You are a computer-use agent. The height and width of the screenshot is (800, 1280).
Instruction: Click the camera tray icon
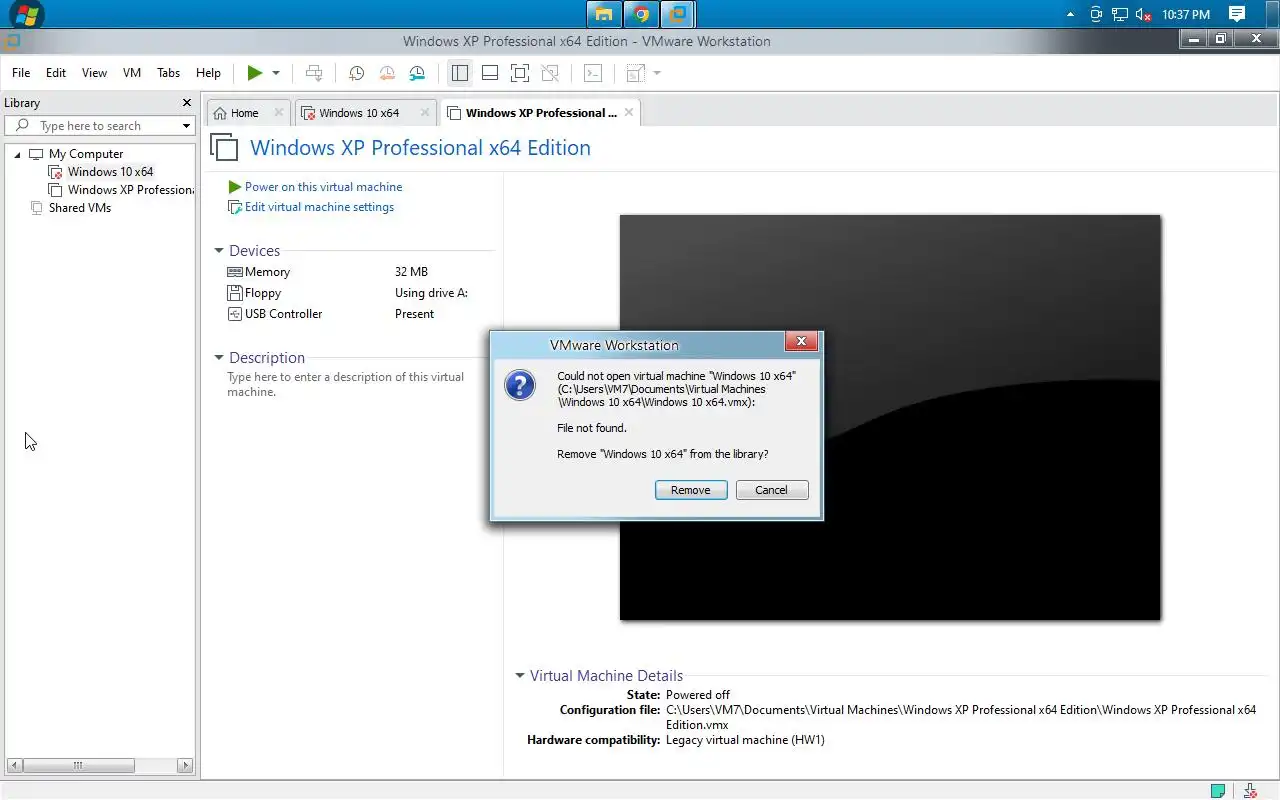tap(1096, 15)
